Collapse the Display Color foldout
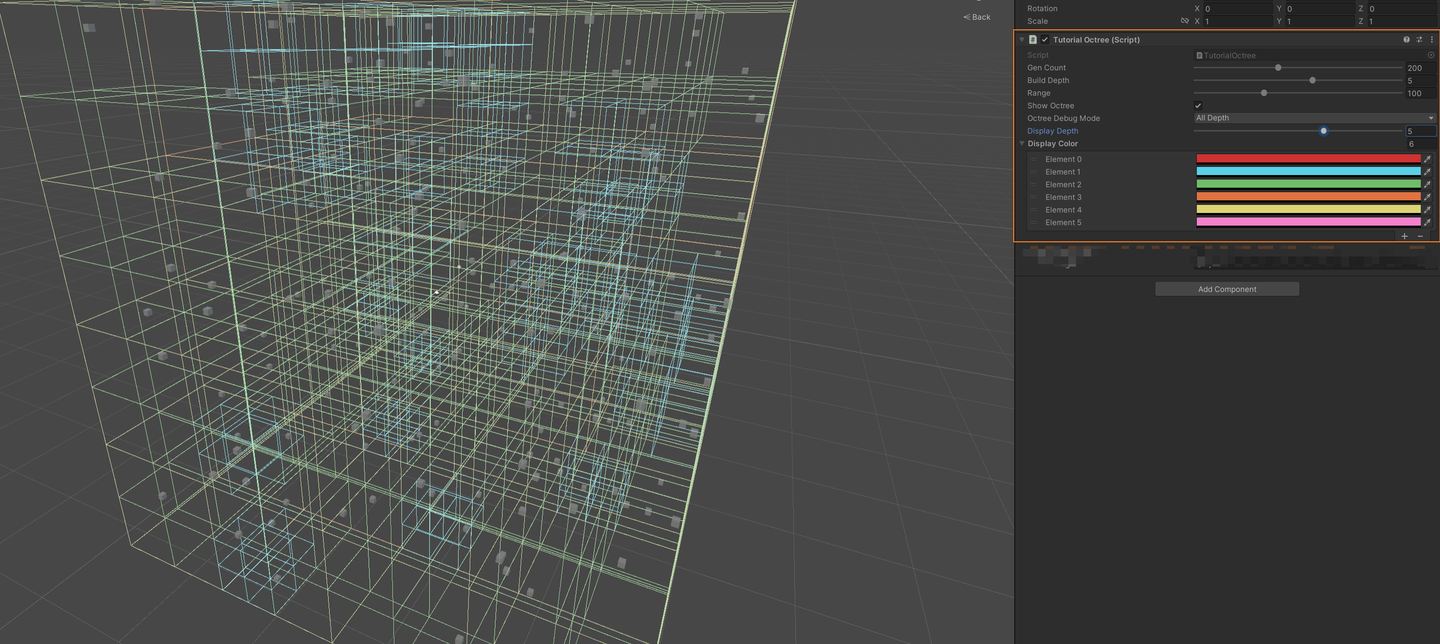This screenshot has width=1440, height=644. [x=1022, y=143]
